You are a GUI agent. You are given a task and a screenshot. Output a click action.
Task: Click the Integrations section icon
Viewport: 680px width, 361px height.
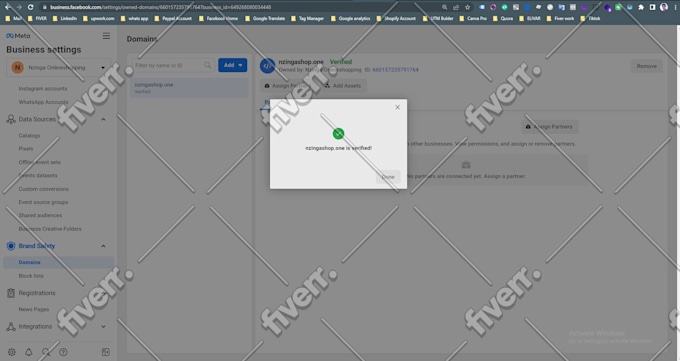(x=11, y=326)
